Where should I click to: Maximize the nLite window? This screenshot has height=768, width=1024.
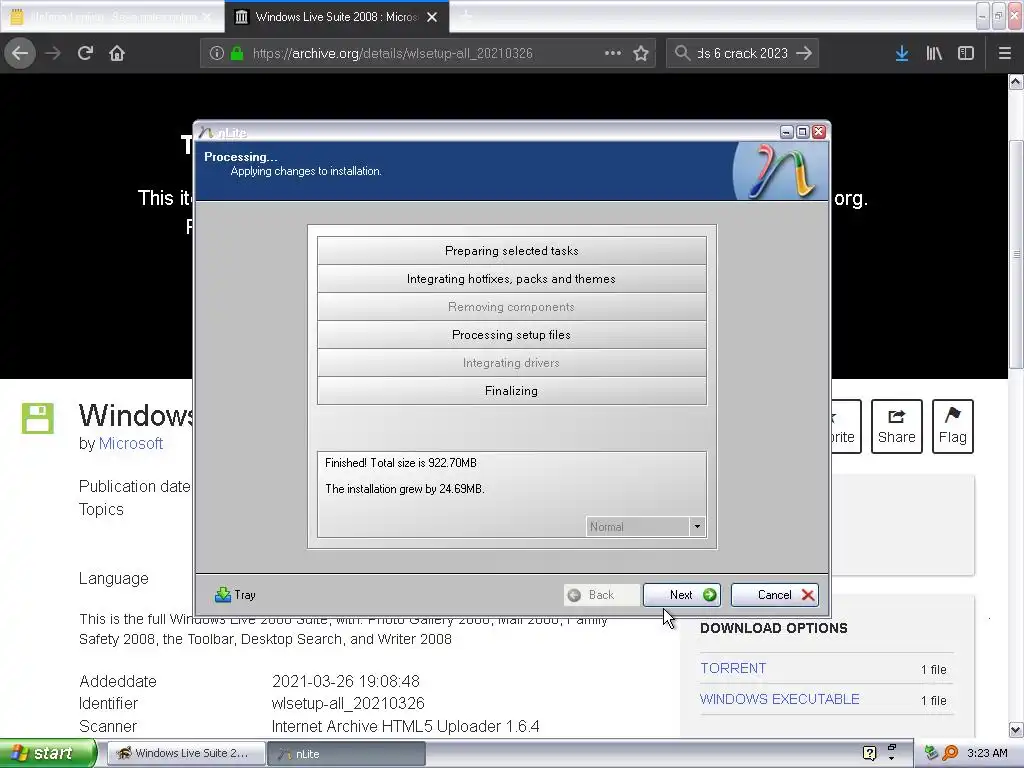pos(803,132)
